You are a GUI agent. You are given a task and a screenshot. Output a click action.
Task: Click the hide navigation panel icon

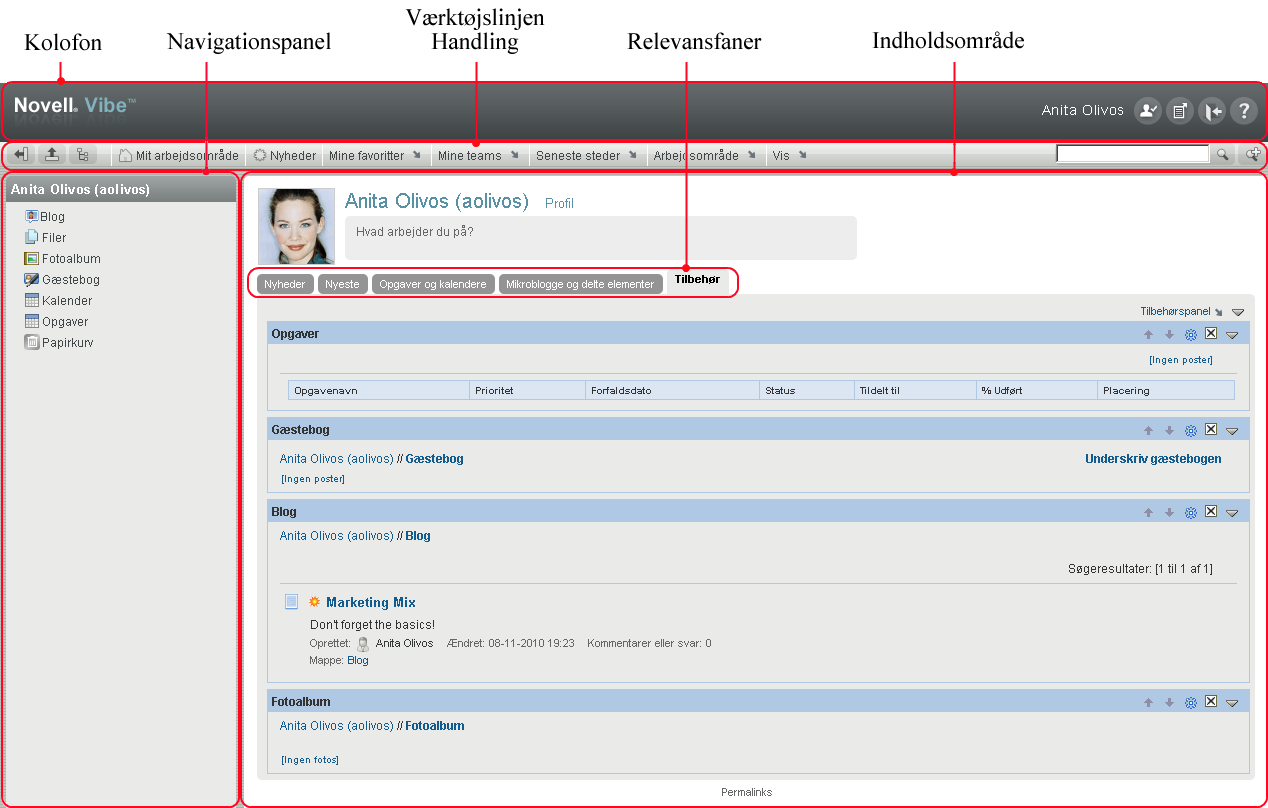click(22, 156)
